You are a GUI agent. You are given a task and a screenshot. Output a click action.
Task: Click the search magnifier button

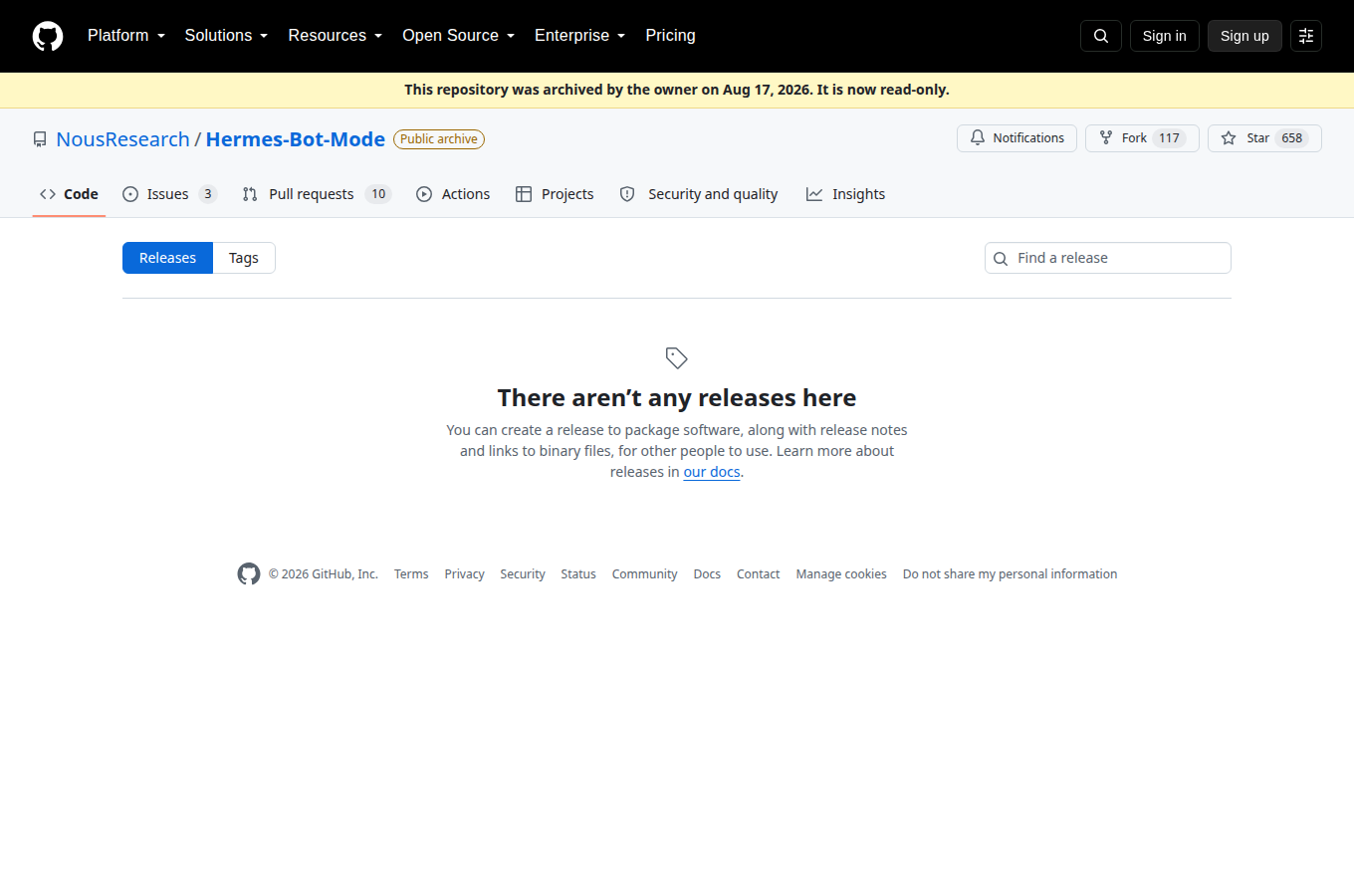tap(1101, 36)
